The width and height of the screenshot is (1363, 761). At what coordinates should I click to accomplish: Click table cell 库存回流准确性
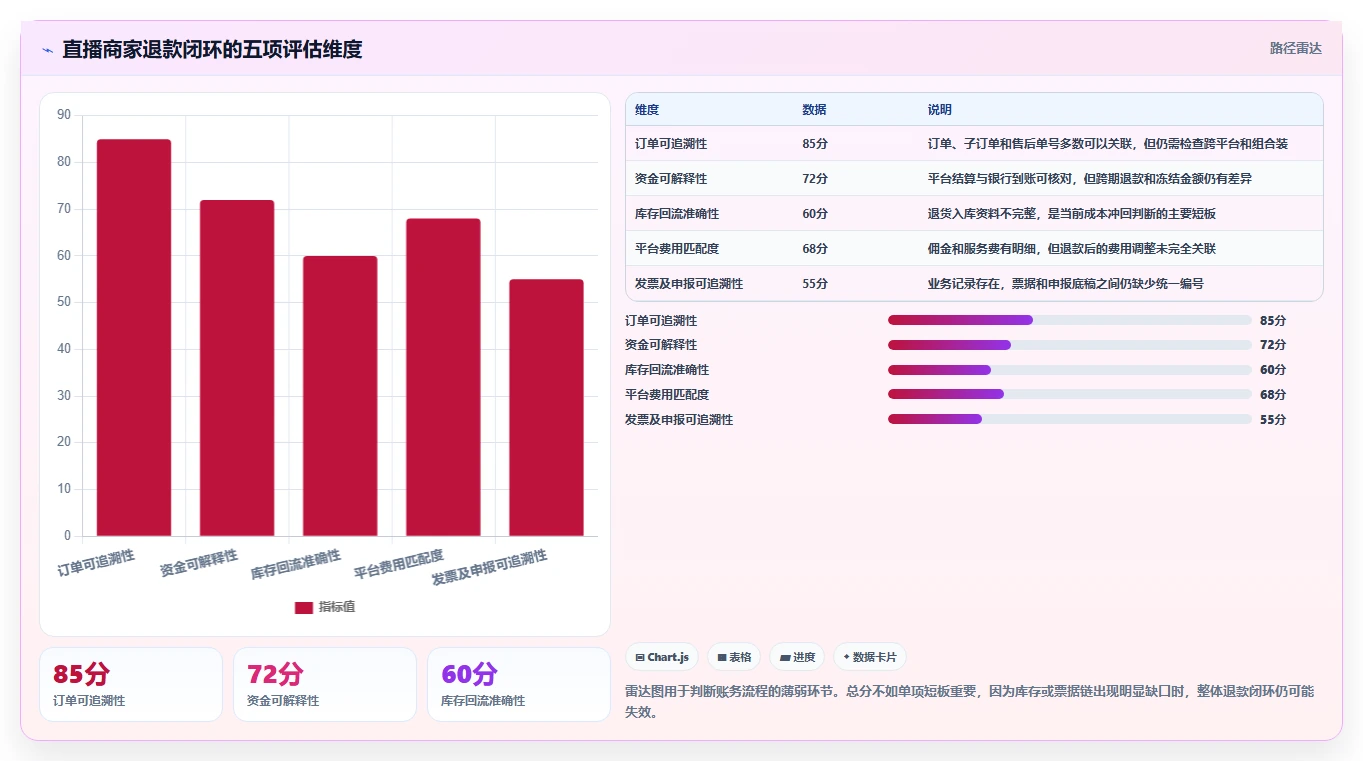pos(677,214)
